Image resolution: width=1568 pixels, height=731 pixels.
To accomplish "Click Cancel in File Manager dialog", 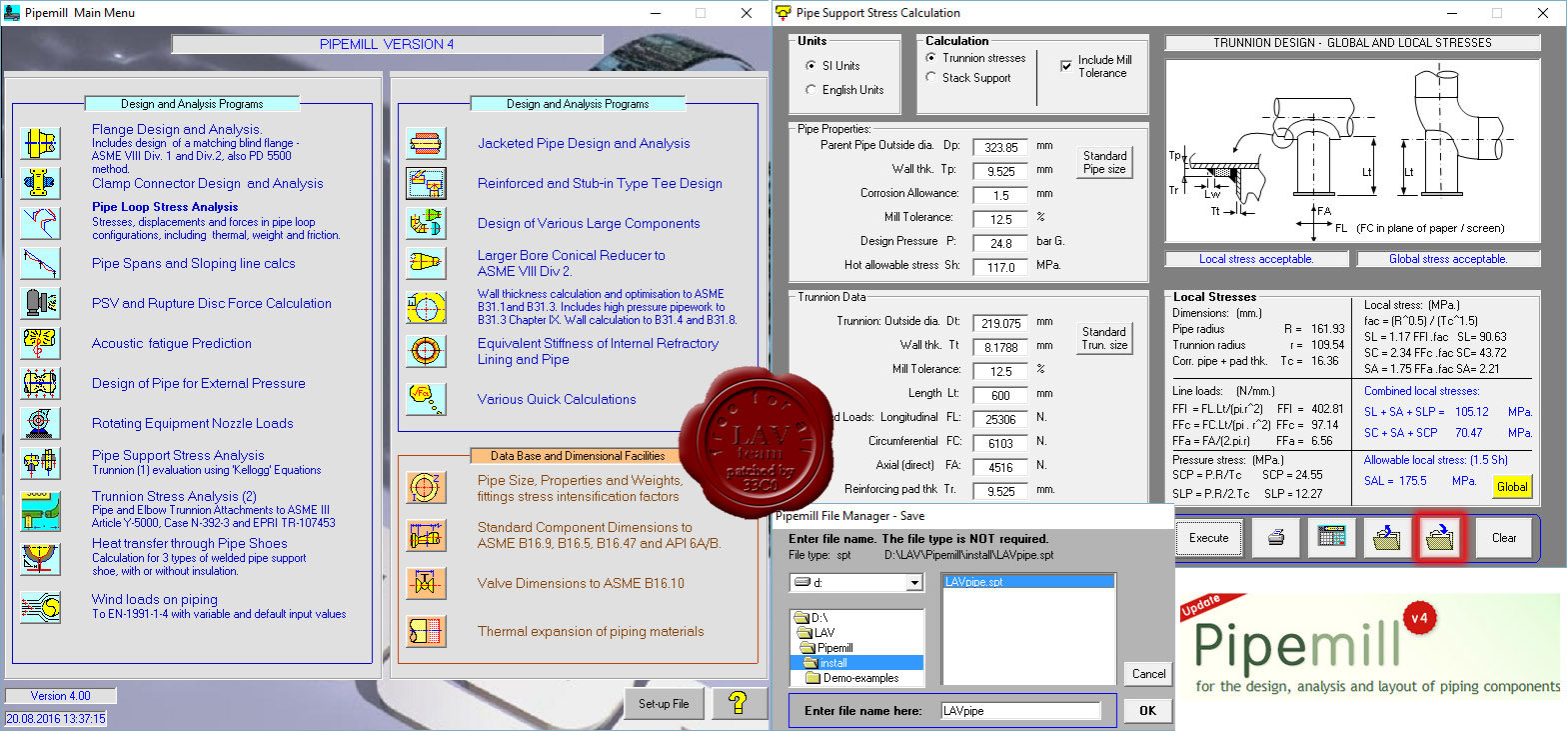I will tap(1148, 674).
